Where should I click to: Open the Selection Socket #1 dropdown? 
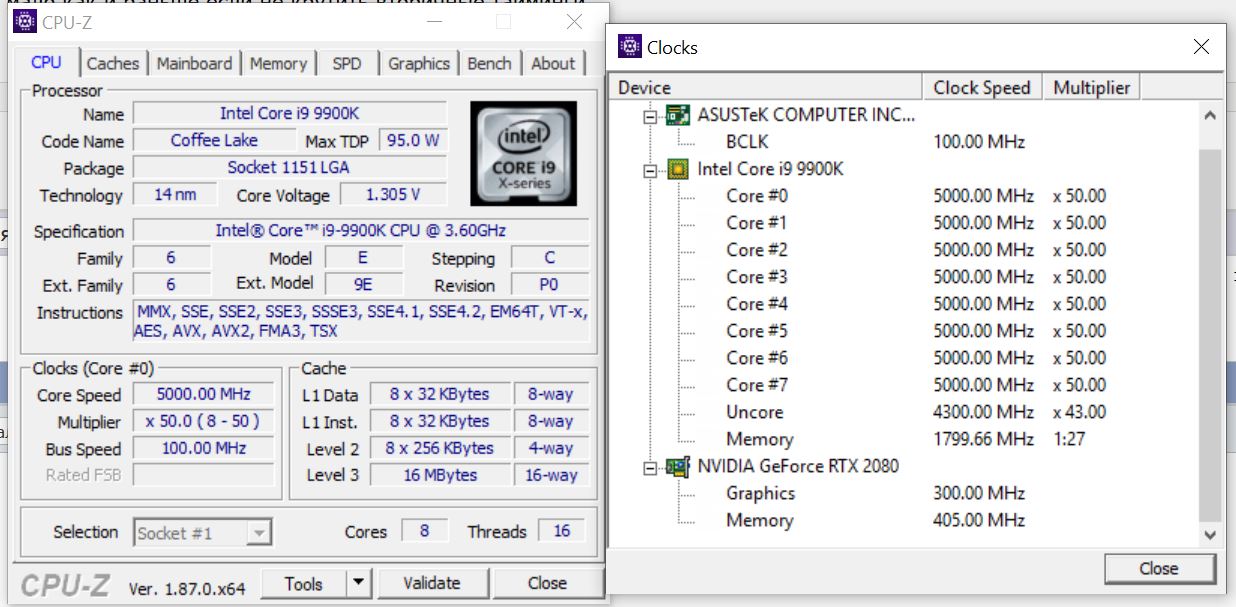(259, 533)
